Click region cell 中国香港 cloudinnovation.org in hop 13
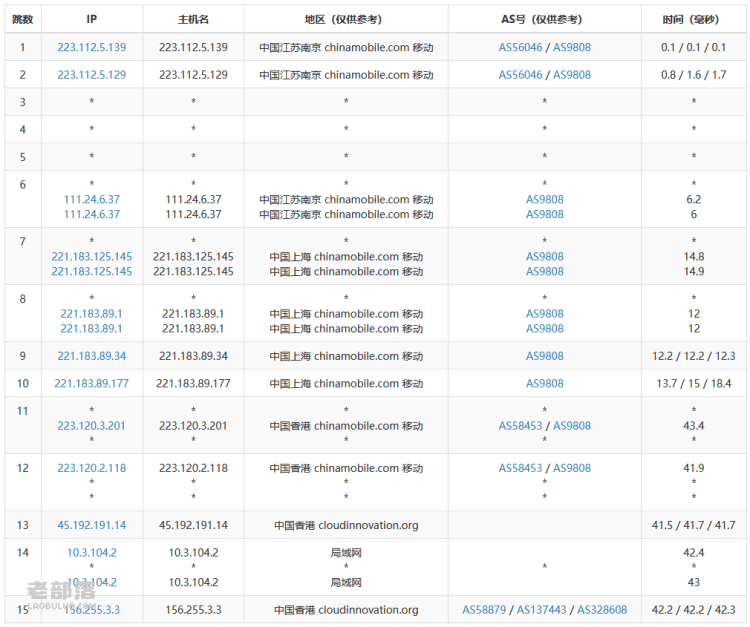Viewport: 750px width, 627px height. [x=346, y=525]
